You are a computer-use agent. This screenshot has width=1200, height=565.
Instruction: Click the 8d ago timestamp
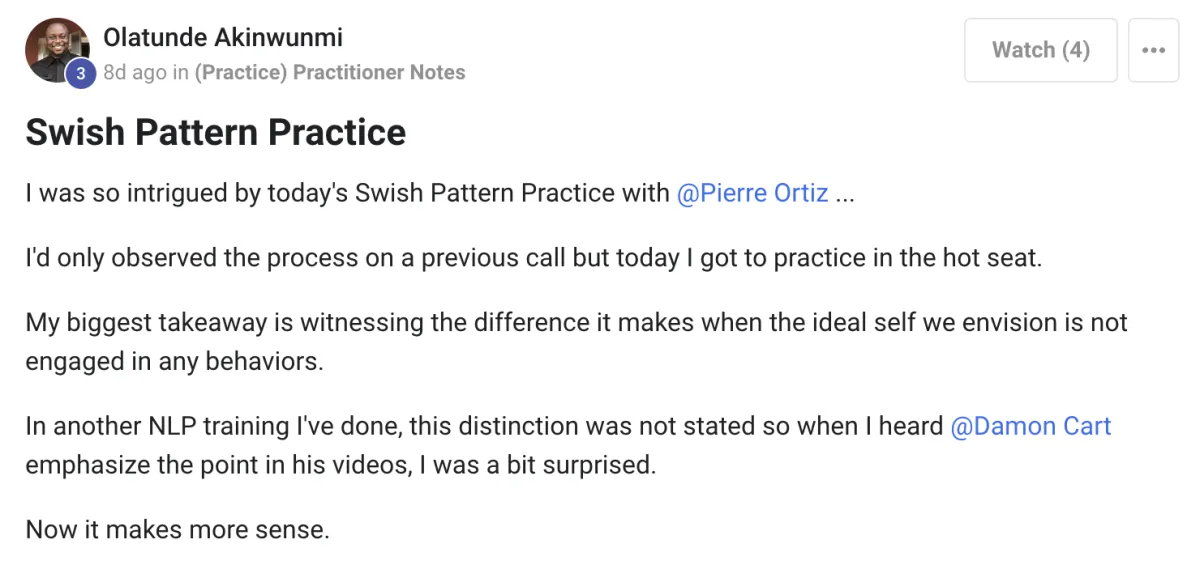click(x=135, y=72)
